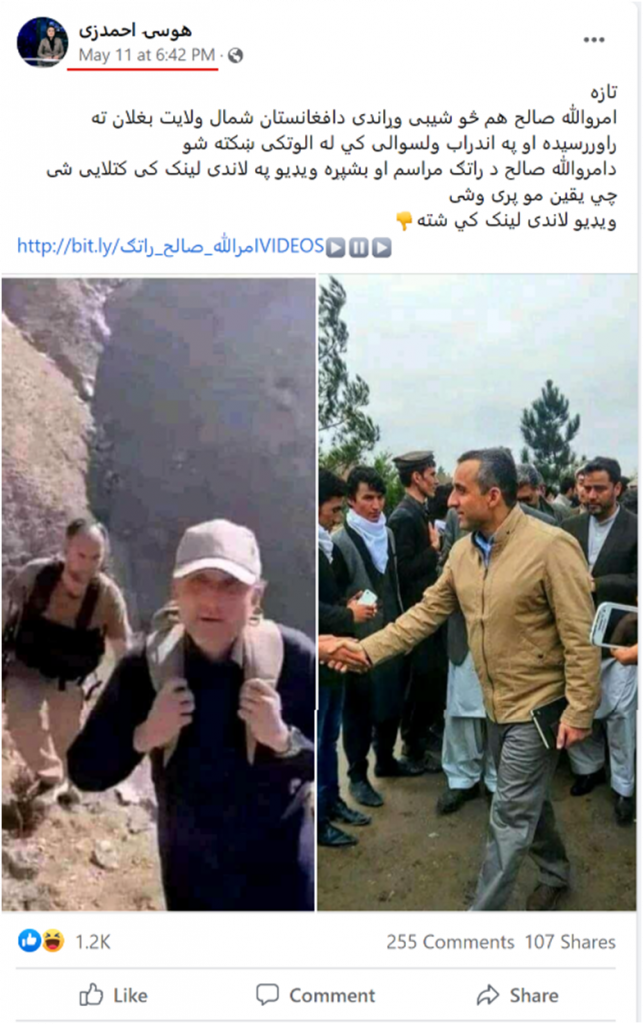View the 1.2K reactions list
The image size is (643, 1024).
coord(93,942)
